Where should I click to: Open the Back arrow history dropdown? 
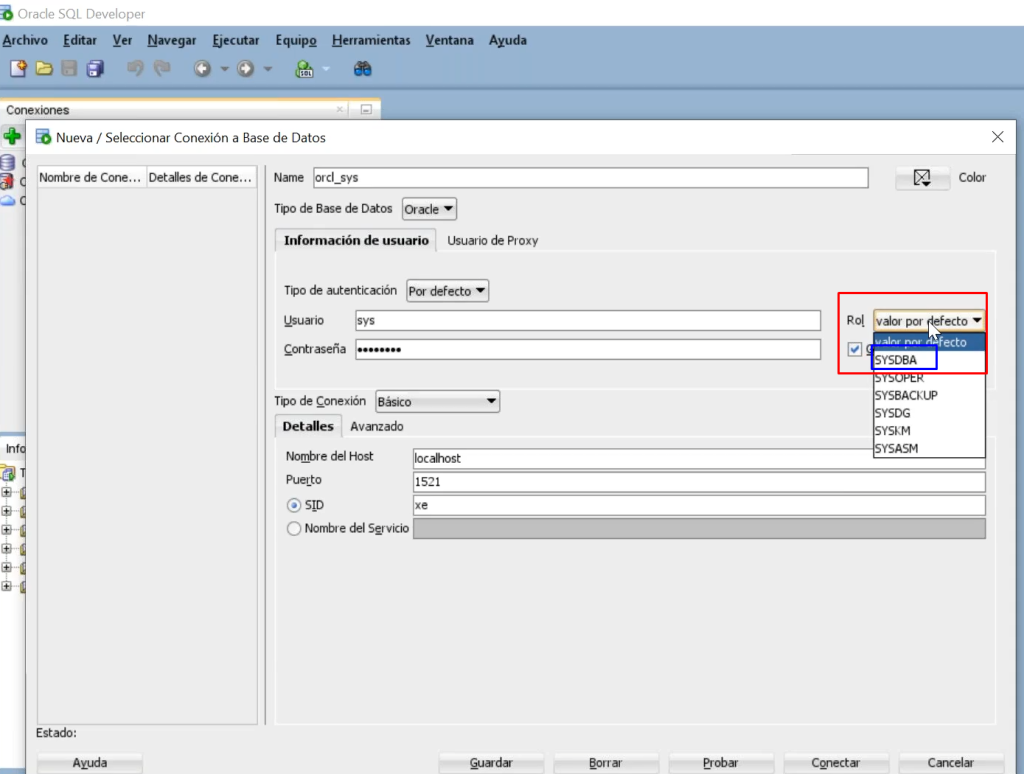click(x=224, y=69)
